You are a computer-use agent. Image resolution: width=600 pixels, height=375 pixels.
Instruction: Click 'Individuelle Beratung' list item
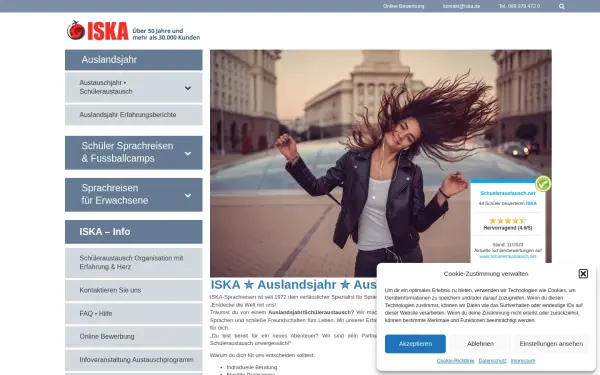pos(252,367)
